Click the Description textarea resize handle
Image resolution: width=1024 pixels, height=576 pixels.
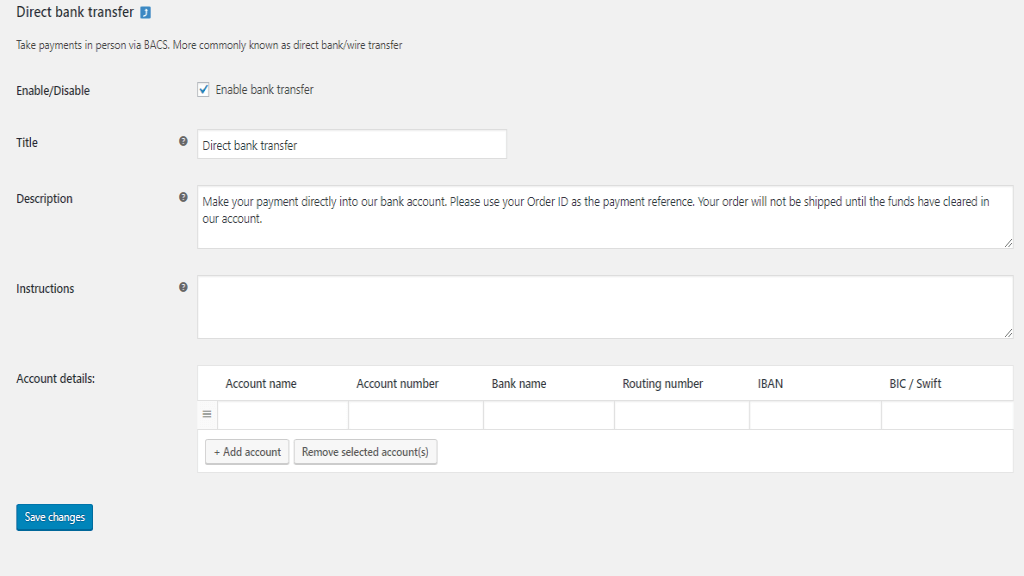click(1008, 243)
